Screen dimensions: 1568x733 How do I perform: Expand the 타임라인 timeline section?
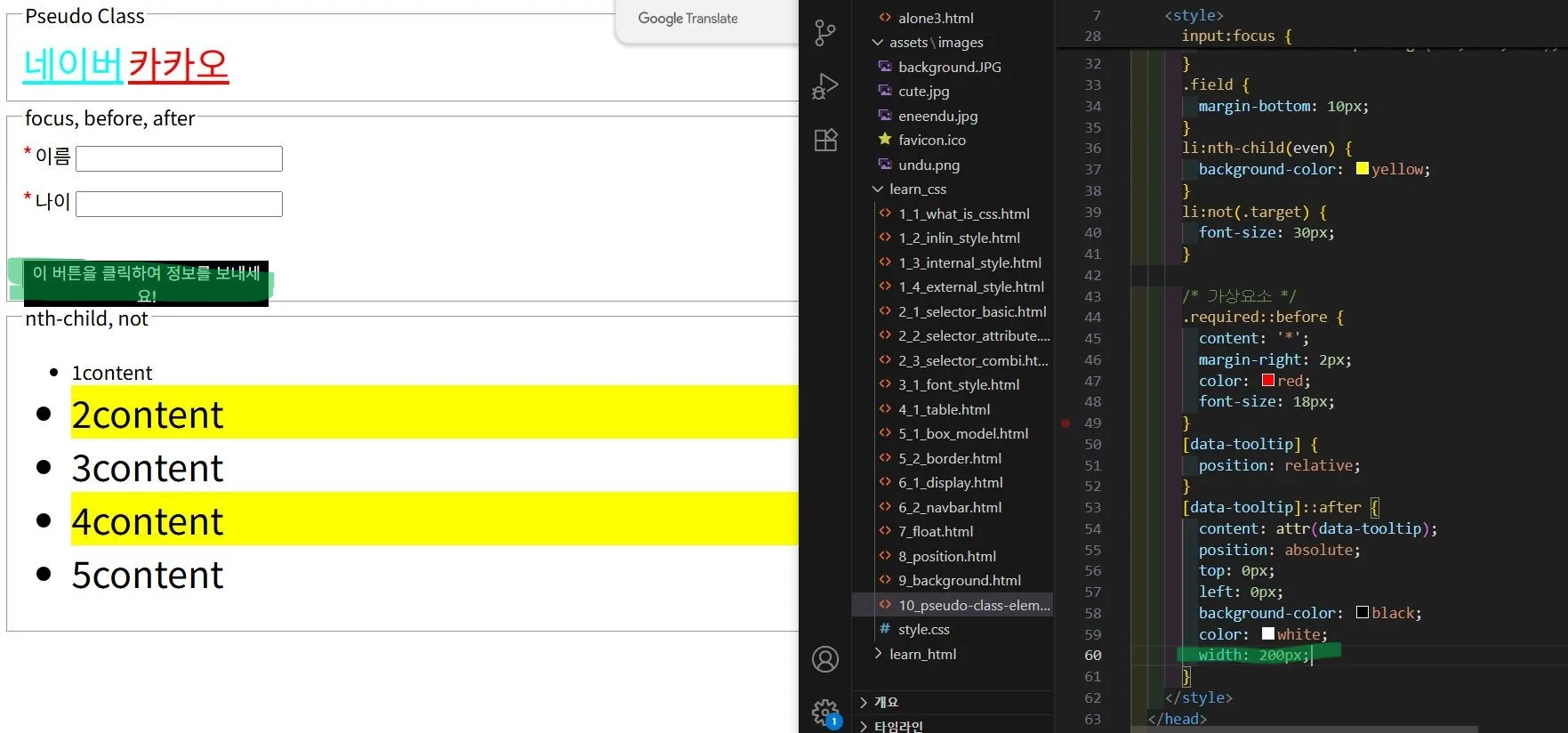pos(864,727)
